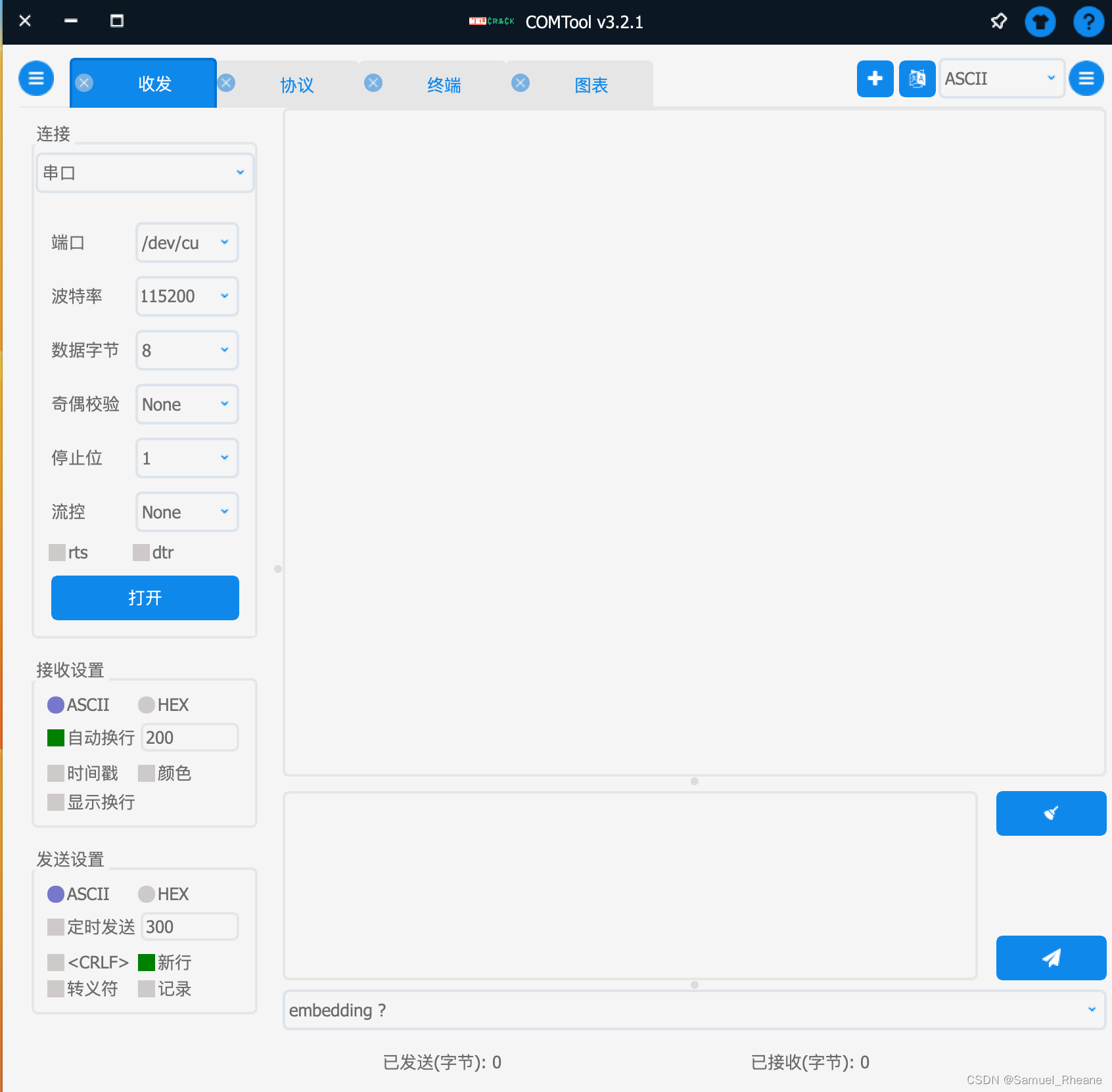Close the 协议 tab

(x=227, y=83)
